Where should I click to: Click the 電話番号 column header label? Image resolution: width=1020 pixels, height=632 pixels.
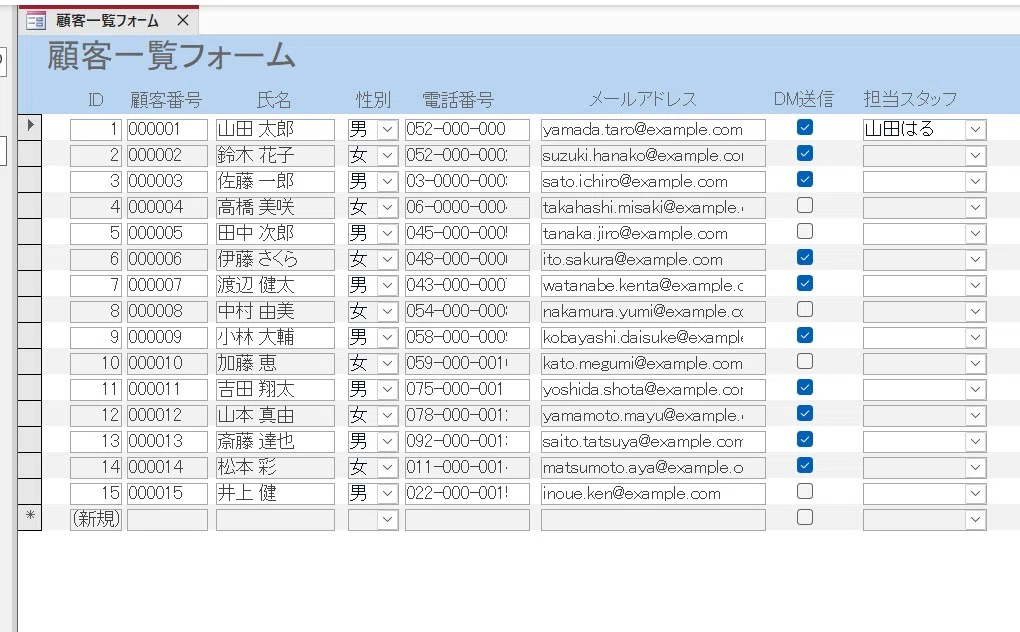tap(458, 99)
